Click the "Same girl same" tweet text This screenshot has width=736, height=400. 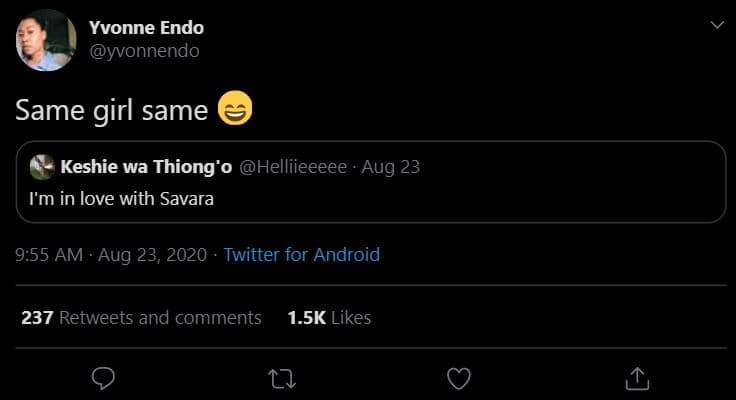click(x=111, y=110)
